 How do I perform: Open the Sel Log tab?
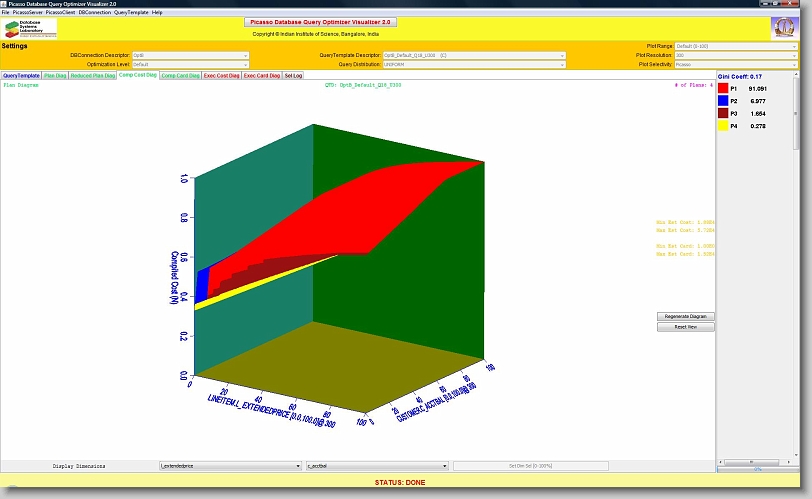tap(294, 75)
